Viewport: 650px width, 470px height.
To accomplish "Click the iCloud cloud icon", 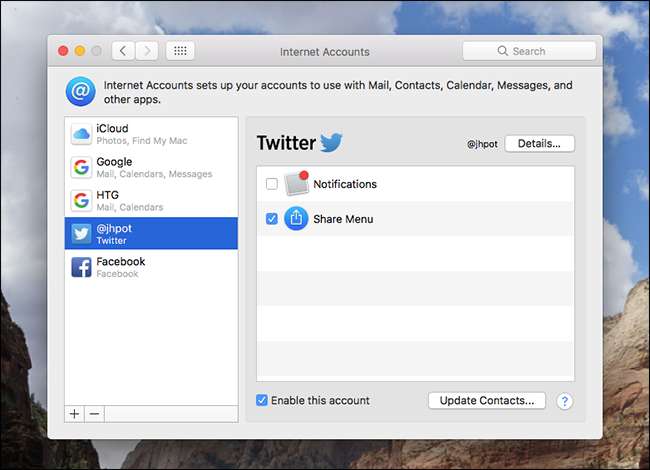I will (x=81, y=134).
